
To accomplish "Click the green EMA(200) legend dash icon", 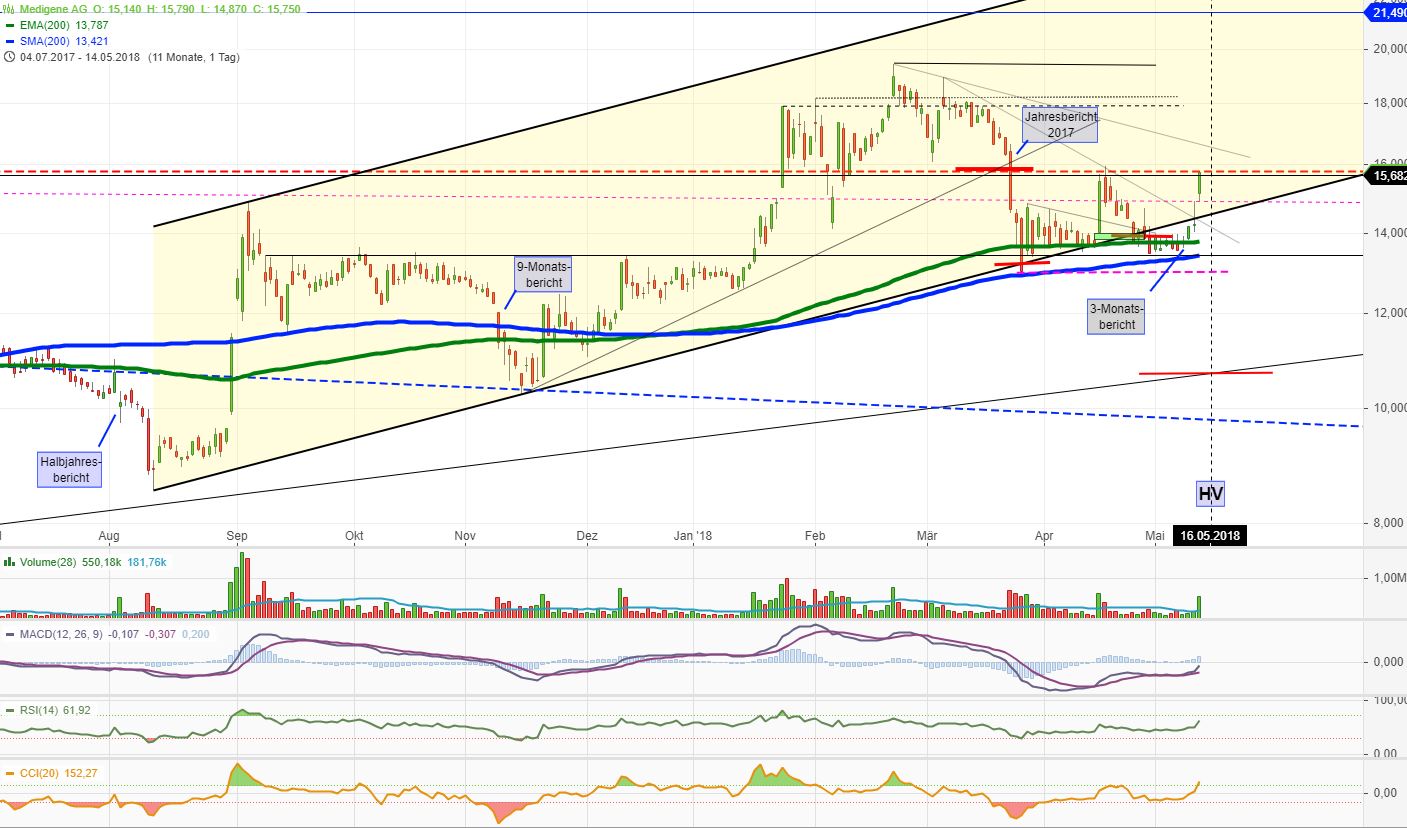I will coord(10,25).
